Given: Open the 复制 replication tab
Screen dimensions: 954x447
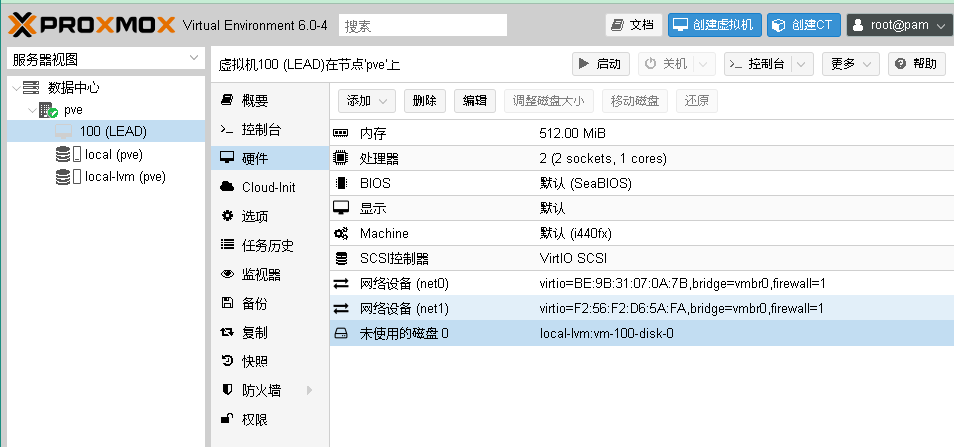Looking at the screenshot, I should tap(270, 333).
